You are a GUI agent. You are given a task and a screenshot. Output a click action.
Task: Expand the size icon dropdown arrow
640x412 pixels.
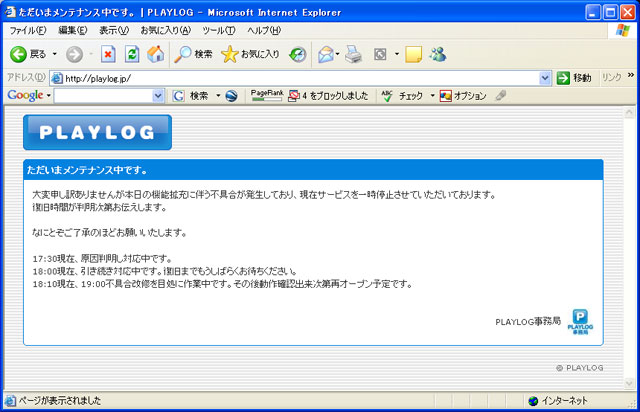point(396,54)
